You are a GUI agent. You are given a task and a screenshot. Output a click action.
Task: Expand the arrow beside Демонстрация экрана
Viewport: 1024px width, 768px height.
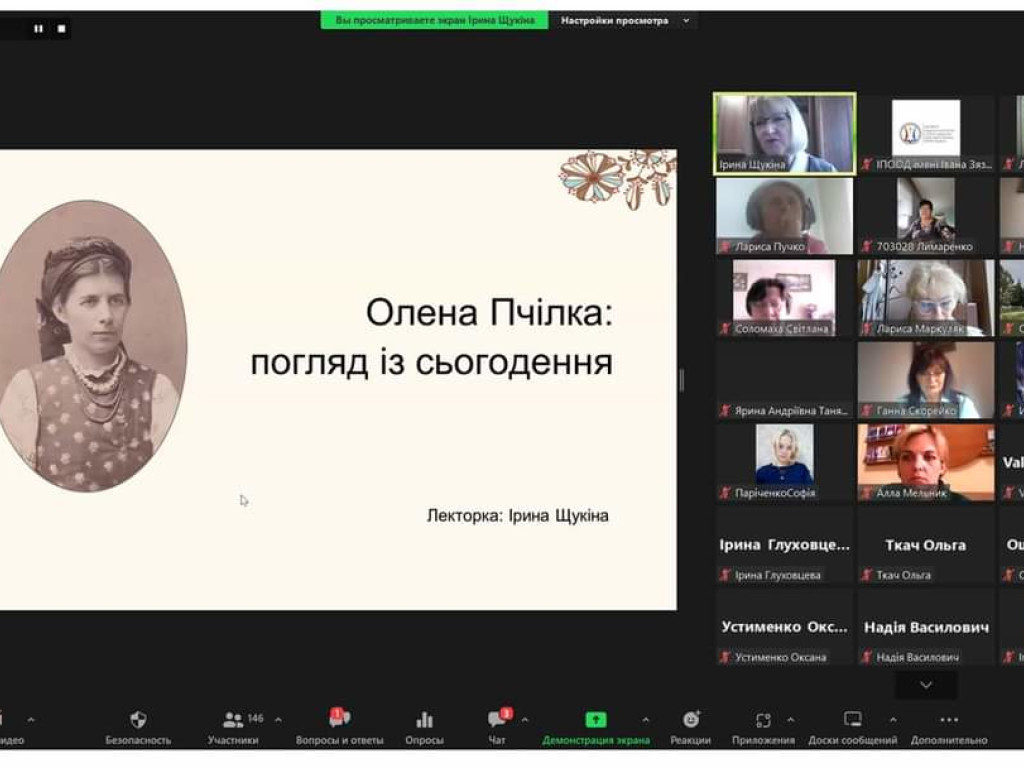(645, 720)
